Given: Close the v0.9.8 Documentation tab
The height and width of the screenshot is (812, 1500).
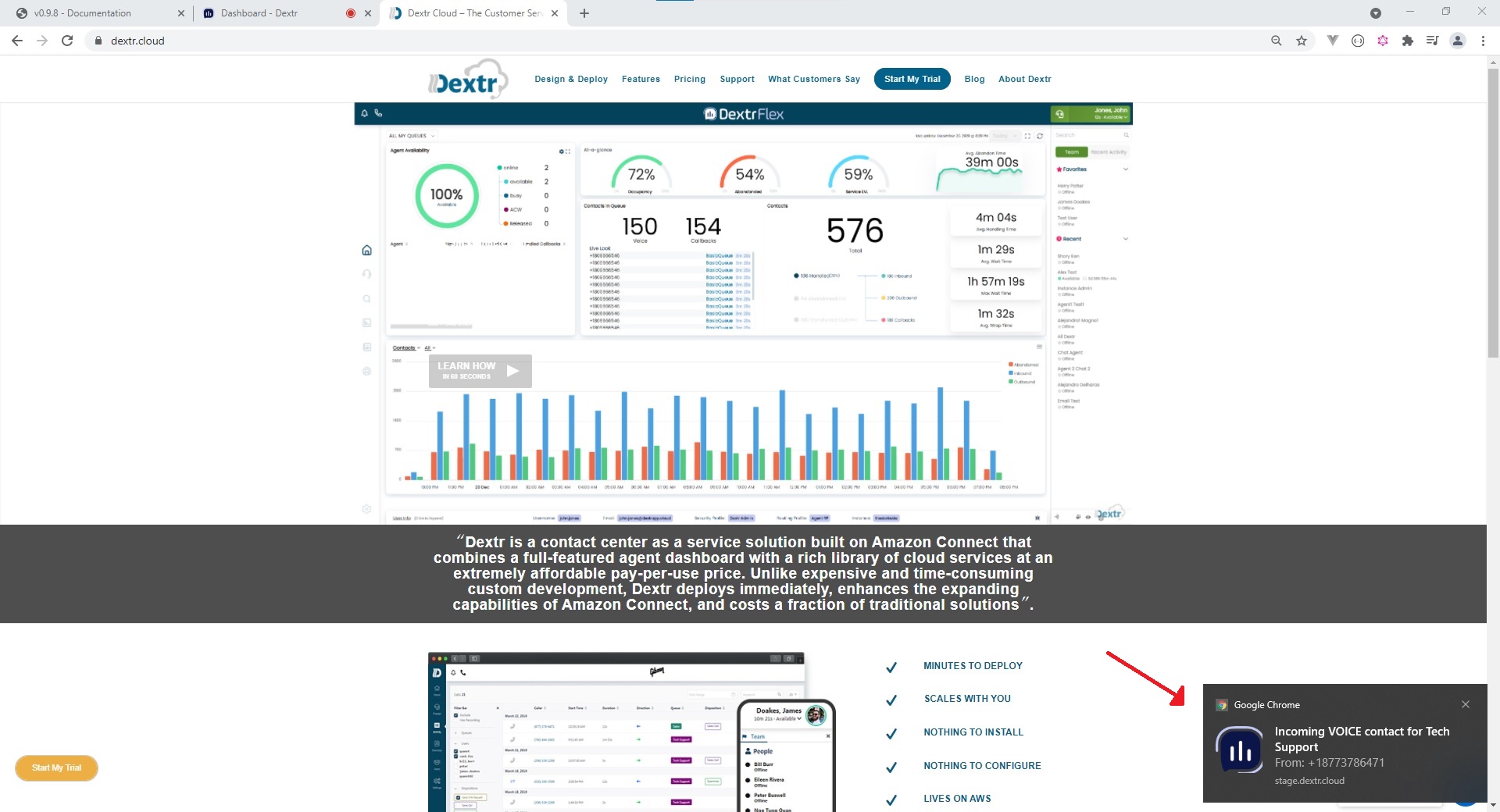Looking at the screenshot, I should (x=181, y=13).
